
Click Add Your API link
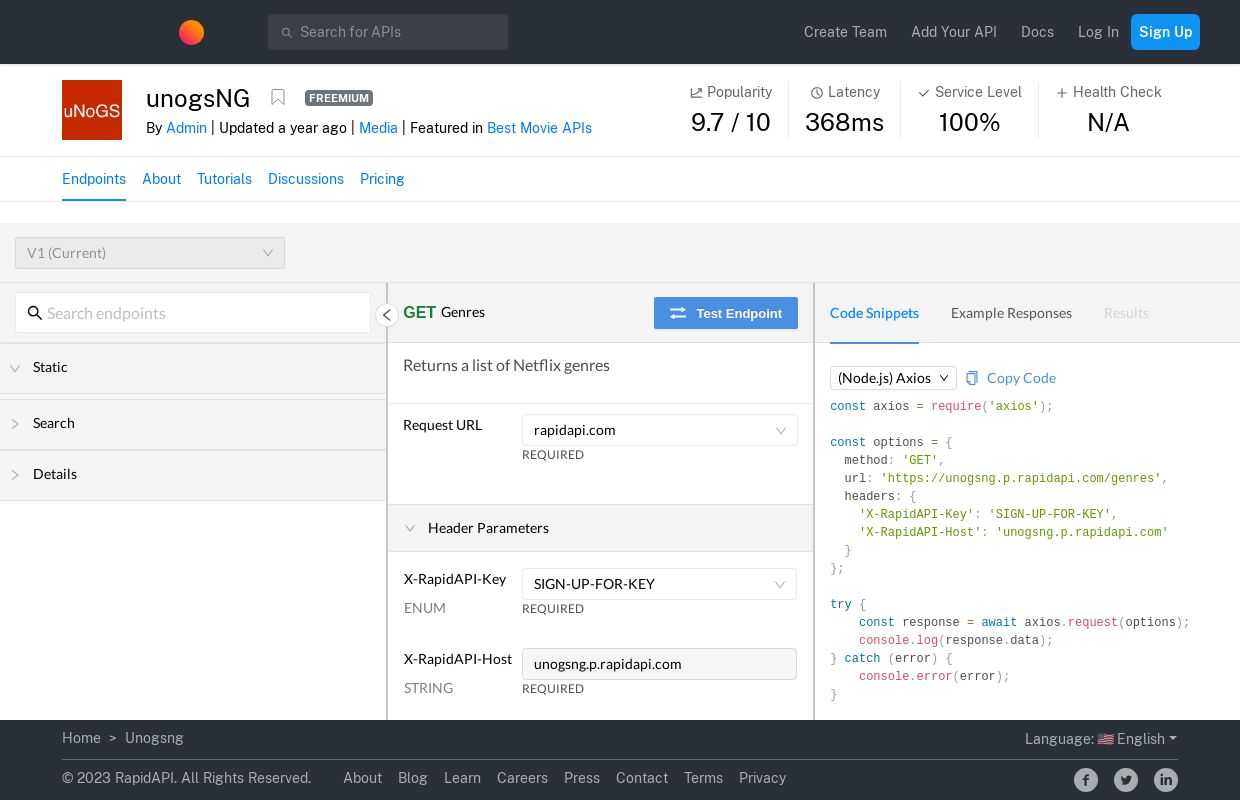pos(954,32)
